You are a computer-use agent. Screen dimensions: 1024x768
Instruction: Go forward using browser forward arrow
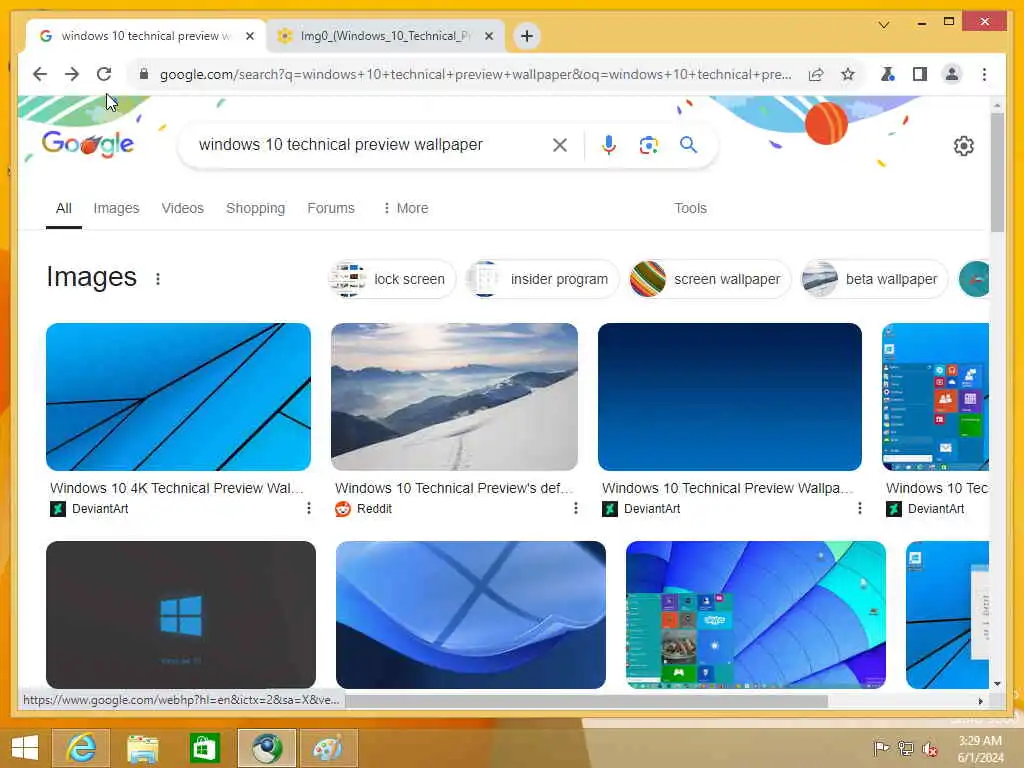point(72,74)
